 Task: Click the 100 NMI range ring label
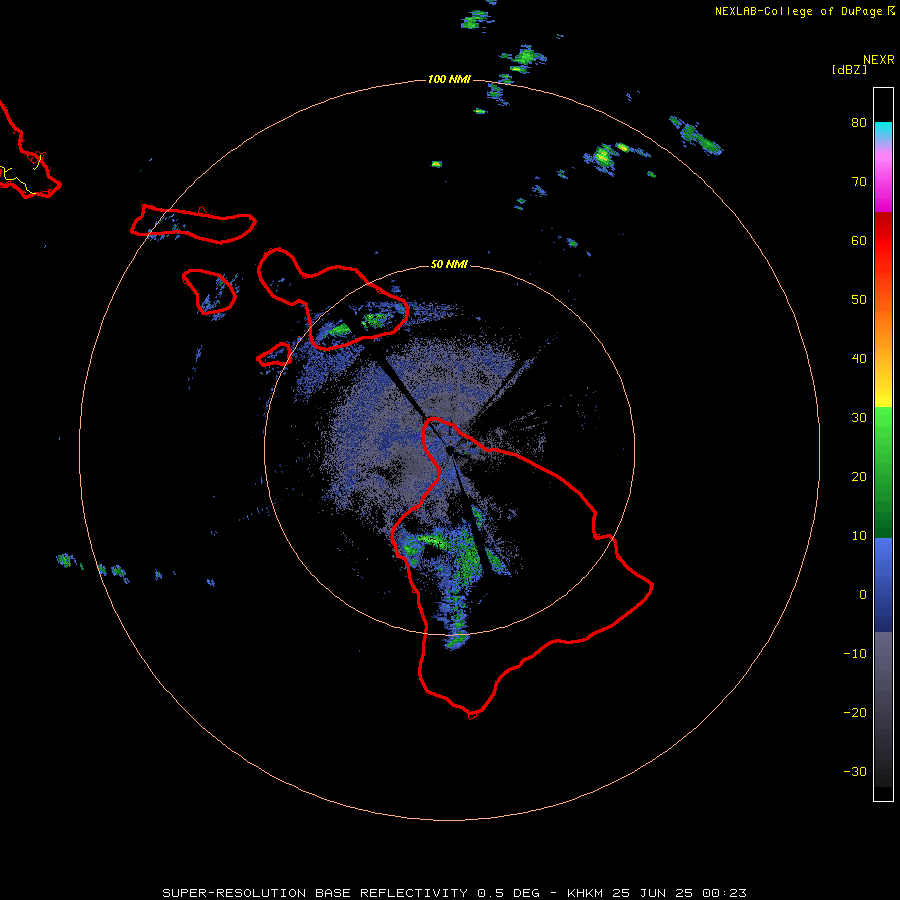click(449, 79)
